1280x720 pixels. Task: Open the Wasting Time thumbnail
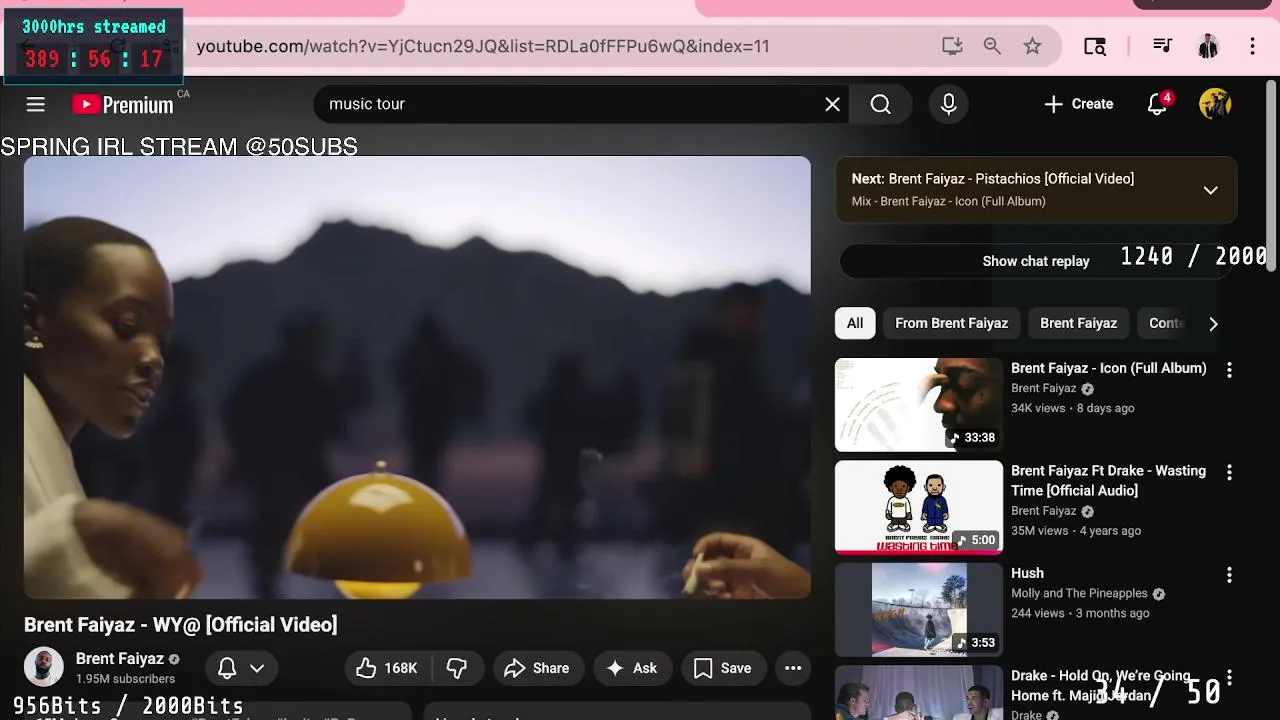(x=918, y=507)
